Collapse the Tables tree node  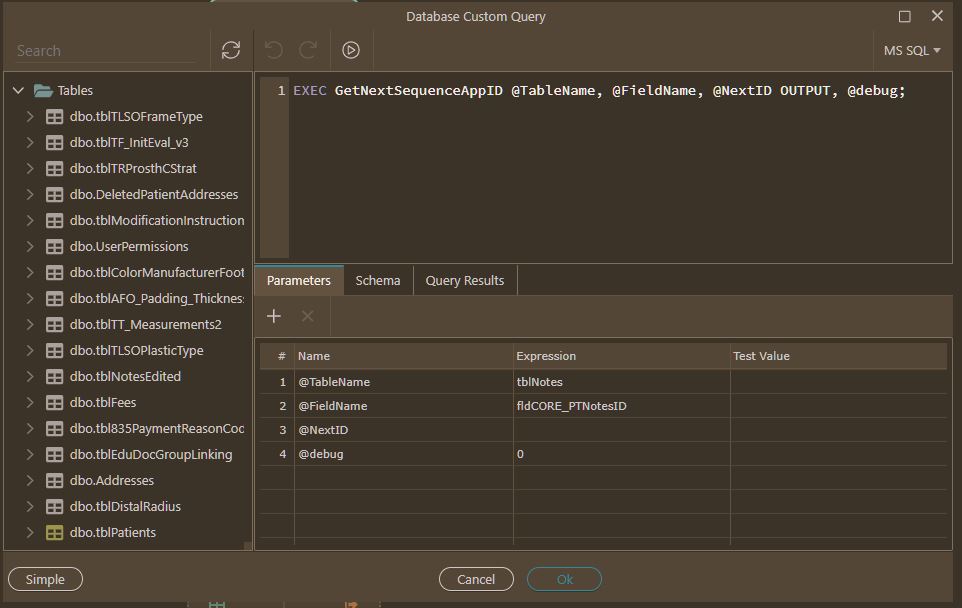pos(18,91)
